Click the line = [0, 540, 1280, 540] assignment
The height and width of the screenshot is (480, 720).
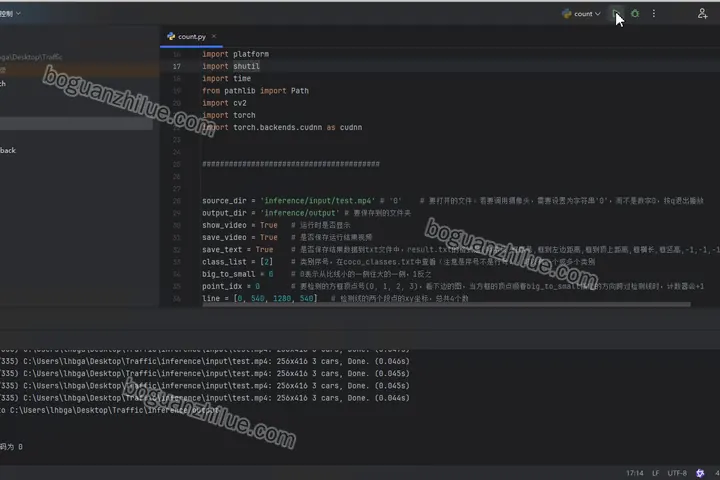tap(259, 299)
